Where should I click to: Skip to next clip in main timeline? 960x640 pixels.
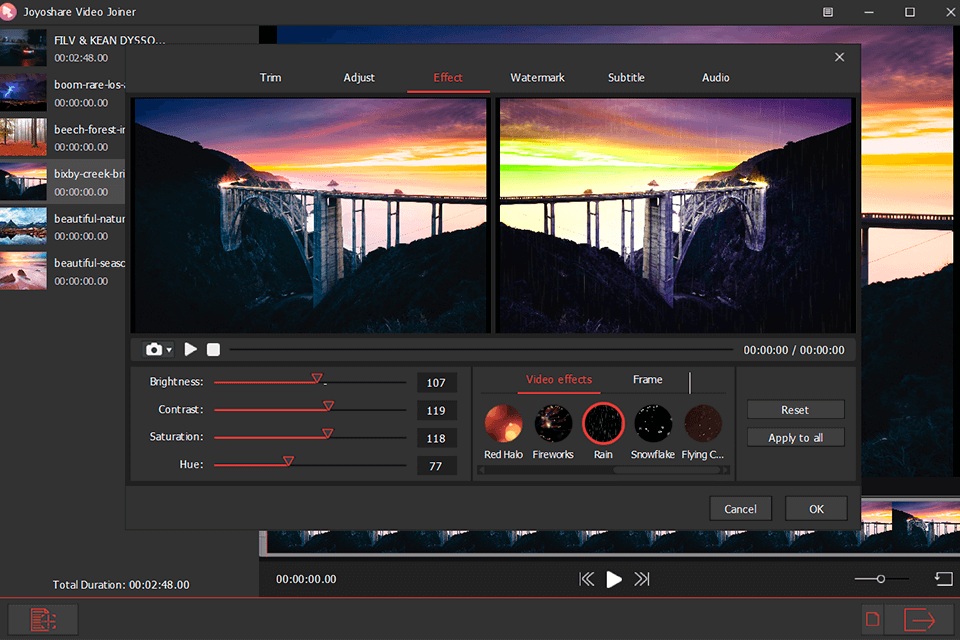coord(641,578)
